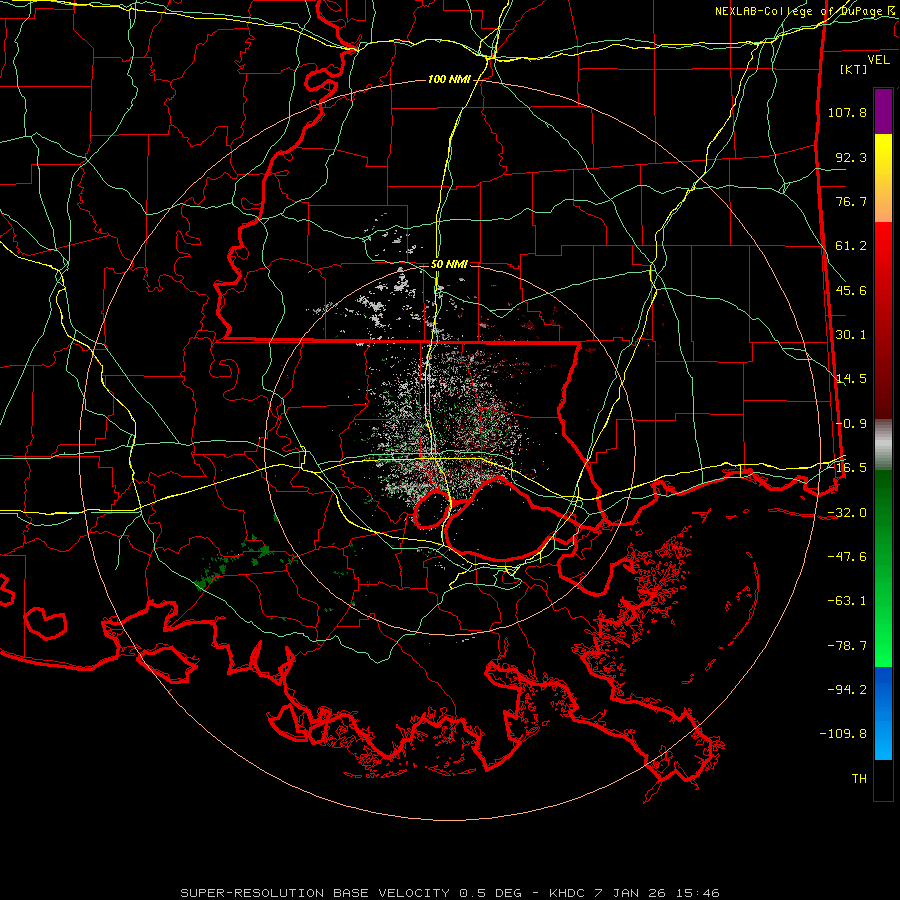
Task: Select the -63.1 legend value
Action: click(847, 601)
